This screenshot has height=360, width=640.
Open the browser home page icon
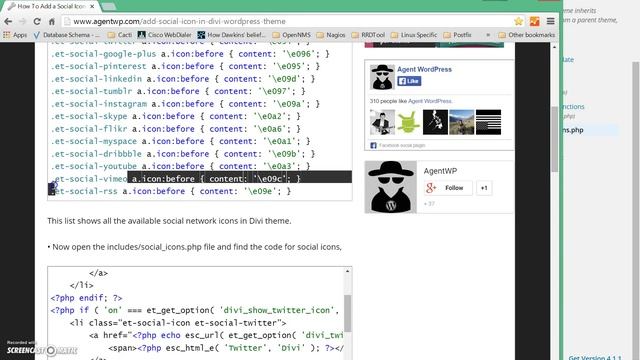52,21
